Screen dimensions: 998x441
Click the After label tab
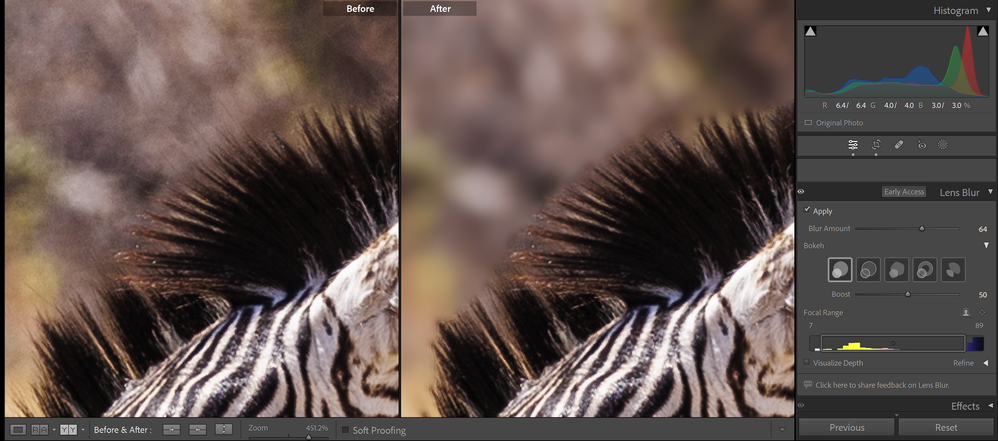(440, 8)
